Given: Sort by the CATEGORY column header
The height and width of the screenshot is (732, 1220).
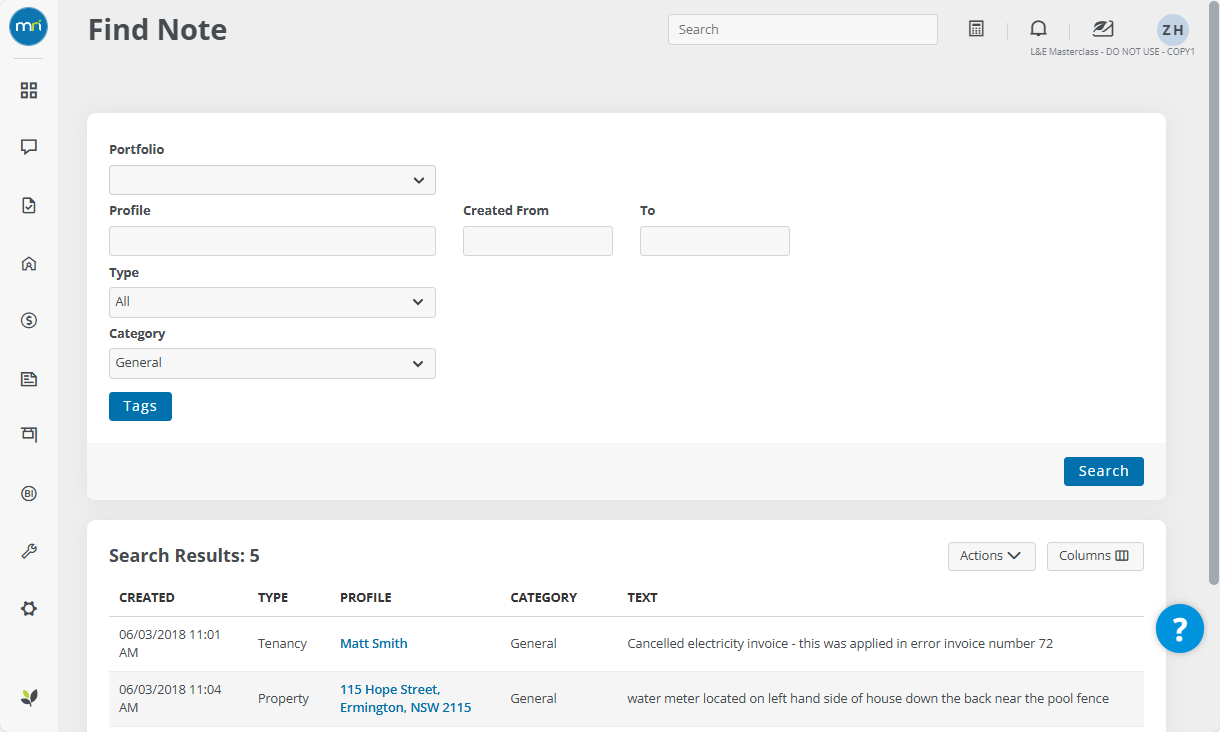Looking at the screenshot, I should (x=544, y=598).
